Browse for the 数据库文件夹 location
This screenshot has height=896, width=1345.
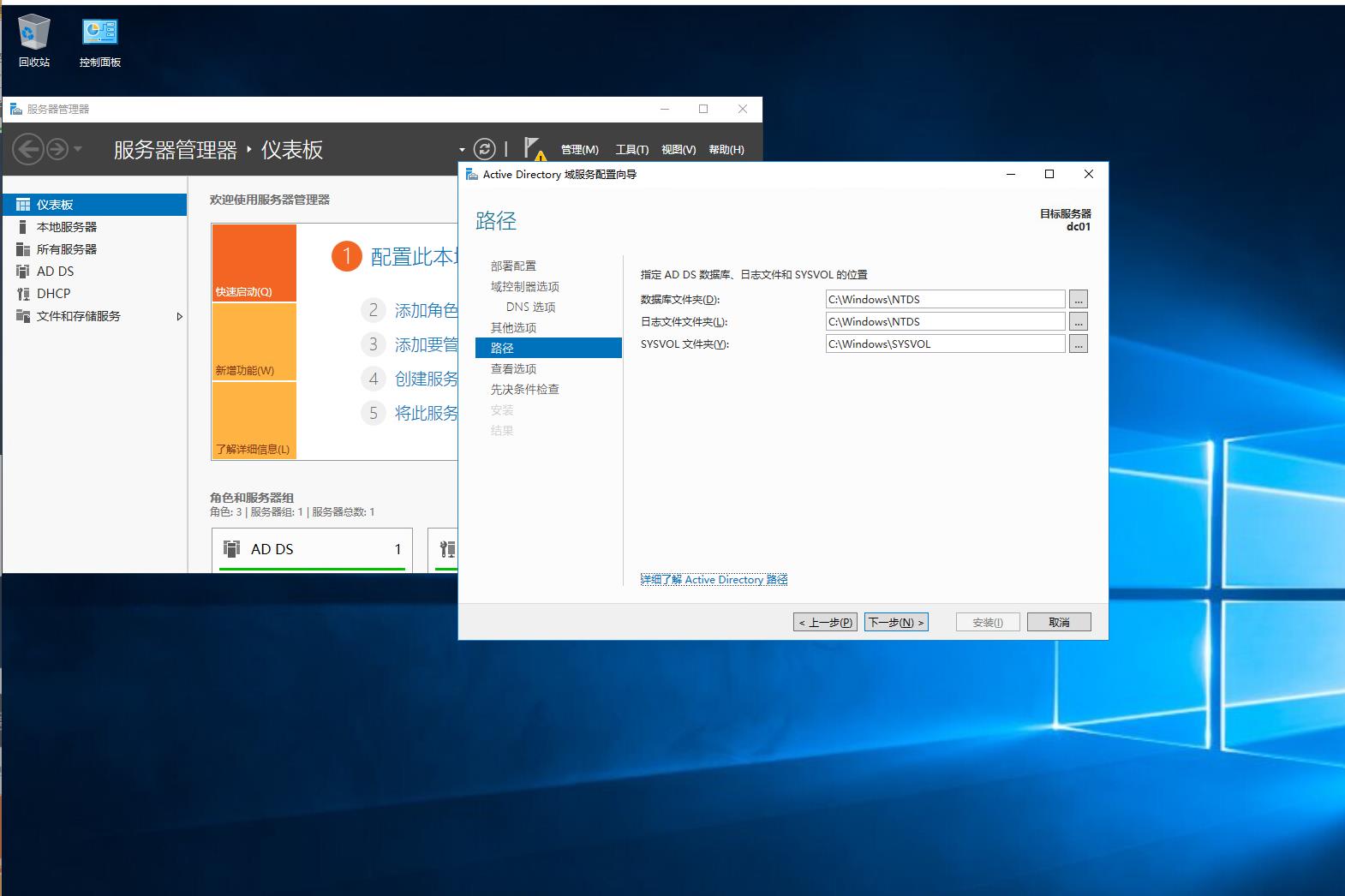[x=1079, y=300]
